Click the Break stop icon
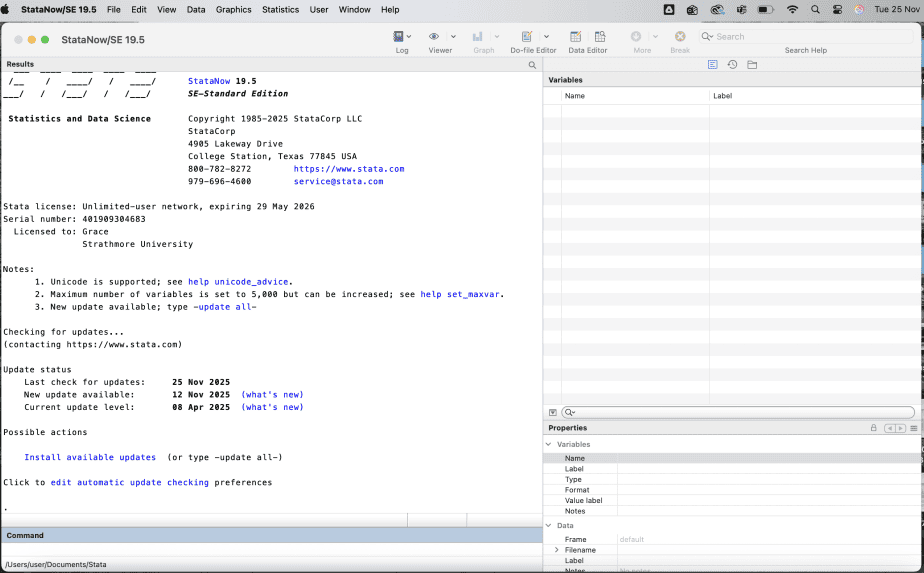This screenshot has height=573, width=924. coord(680,37)
